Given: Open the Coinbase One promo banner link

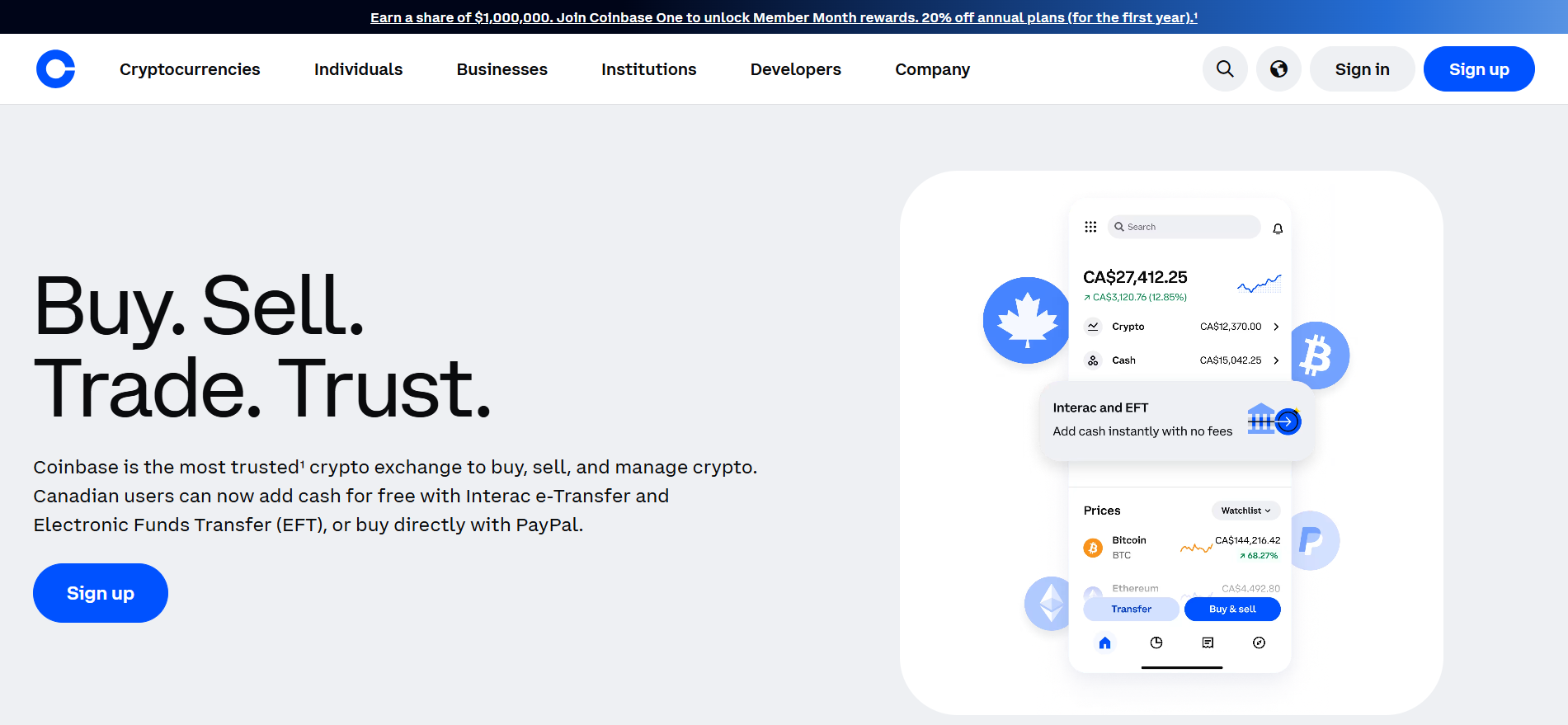Looking at the screenshot, I should click(x=784, y=17).
